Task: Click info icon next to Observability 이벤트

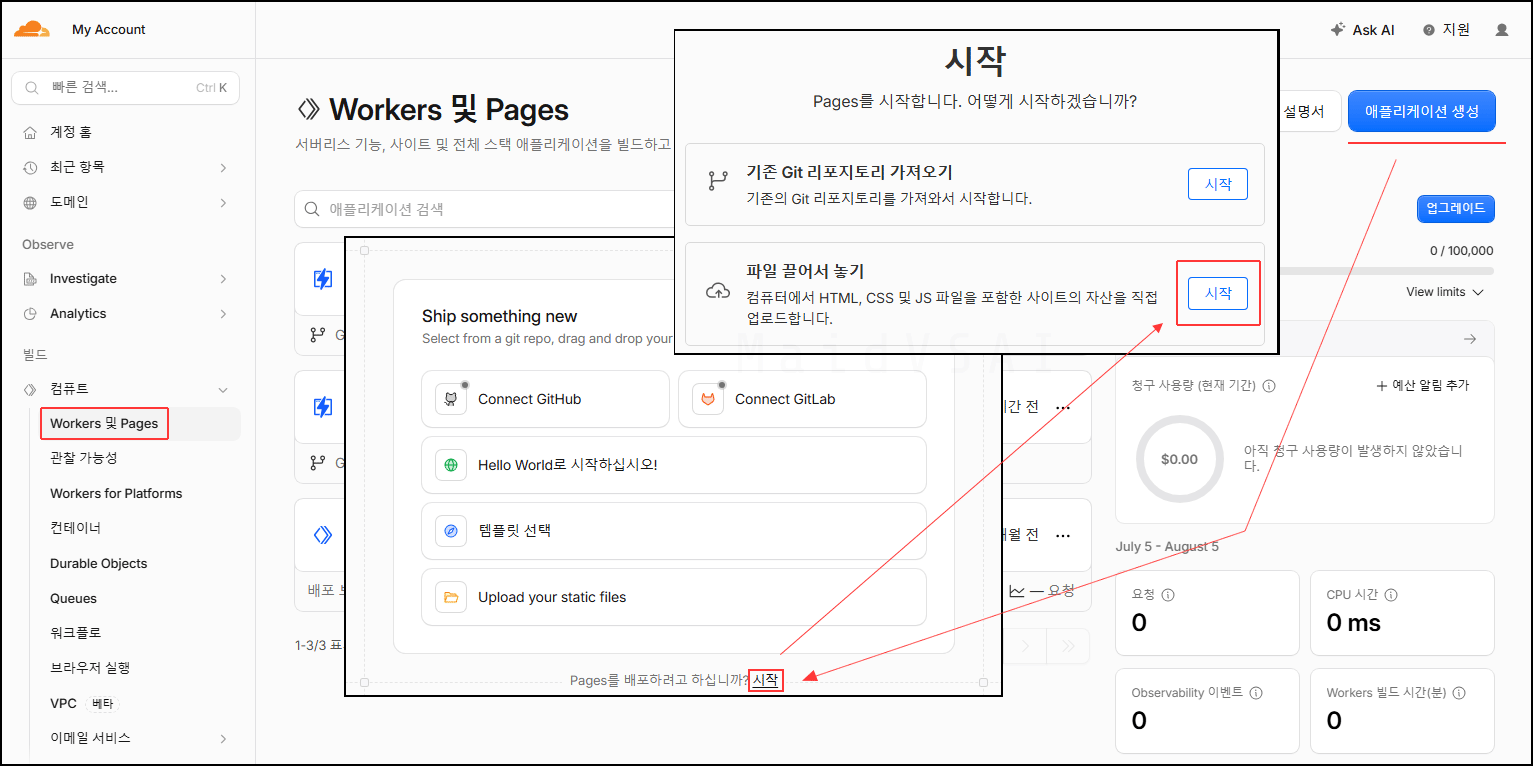Action: (x=1256, y=693)
